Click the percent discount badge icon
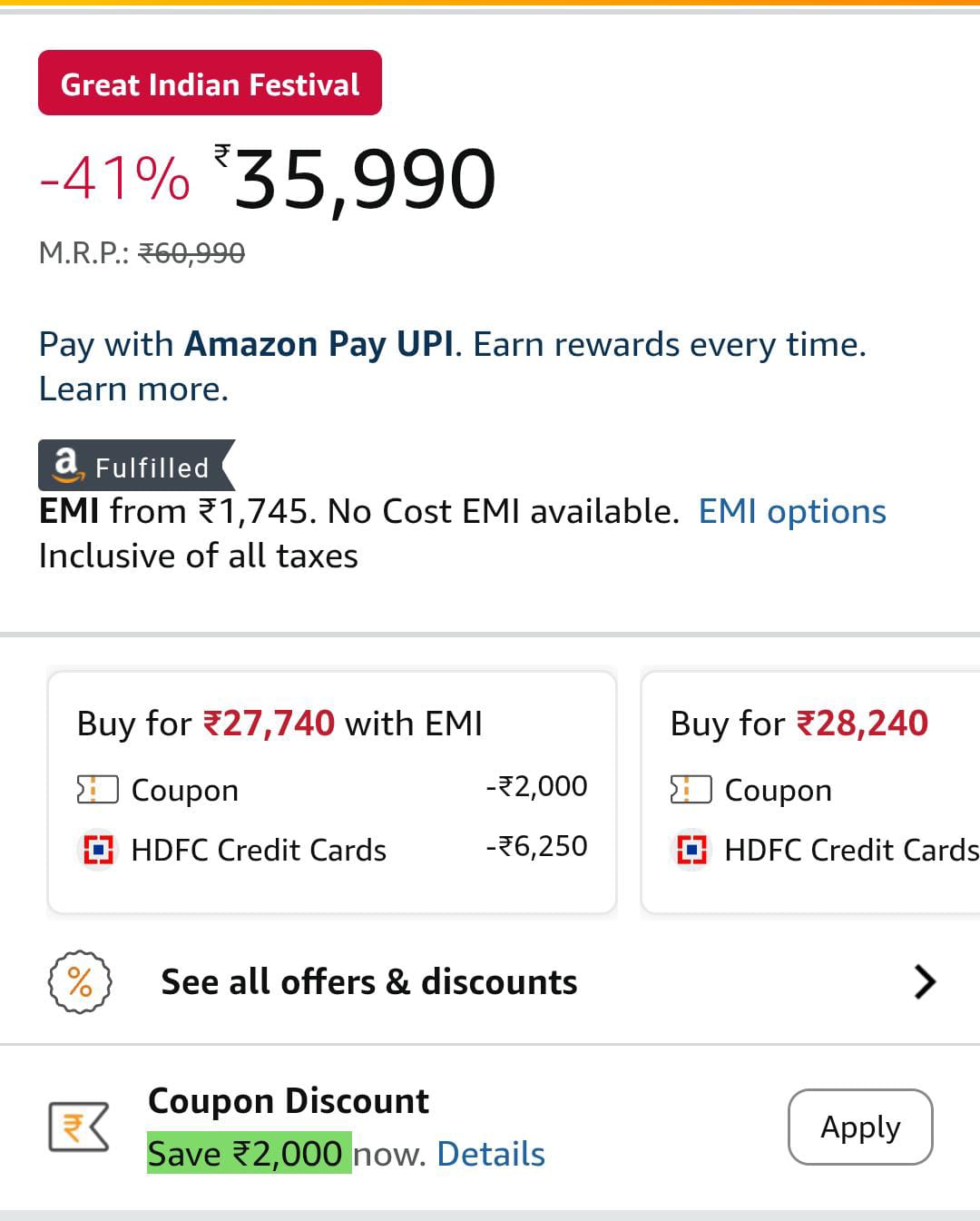This screenshot has width=980, height=1221. [80, 982]
